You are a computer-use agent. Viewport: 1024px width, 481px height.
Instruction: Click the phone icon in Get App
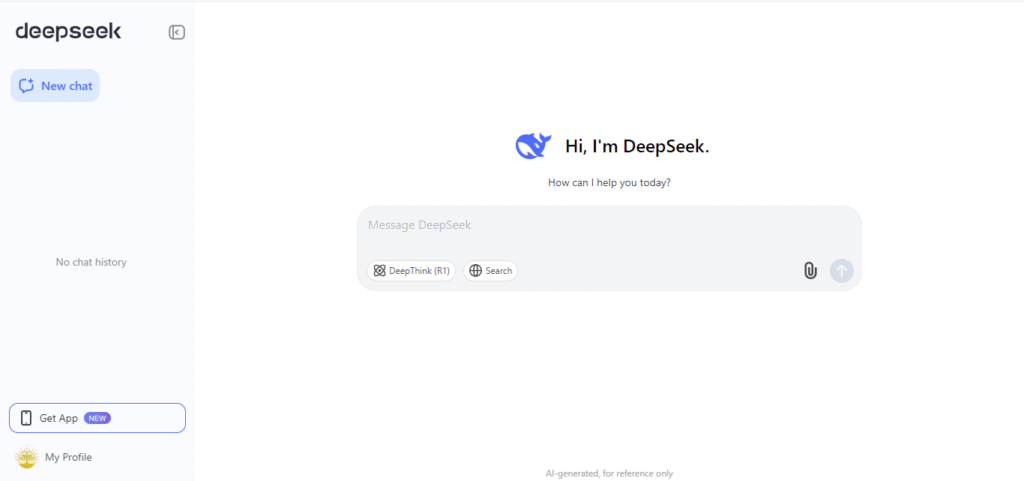click(x=26, y=418)
